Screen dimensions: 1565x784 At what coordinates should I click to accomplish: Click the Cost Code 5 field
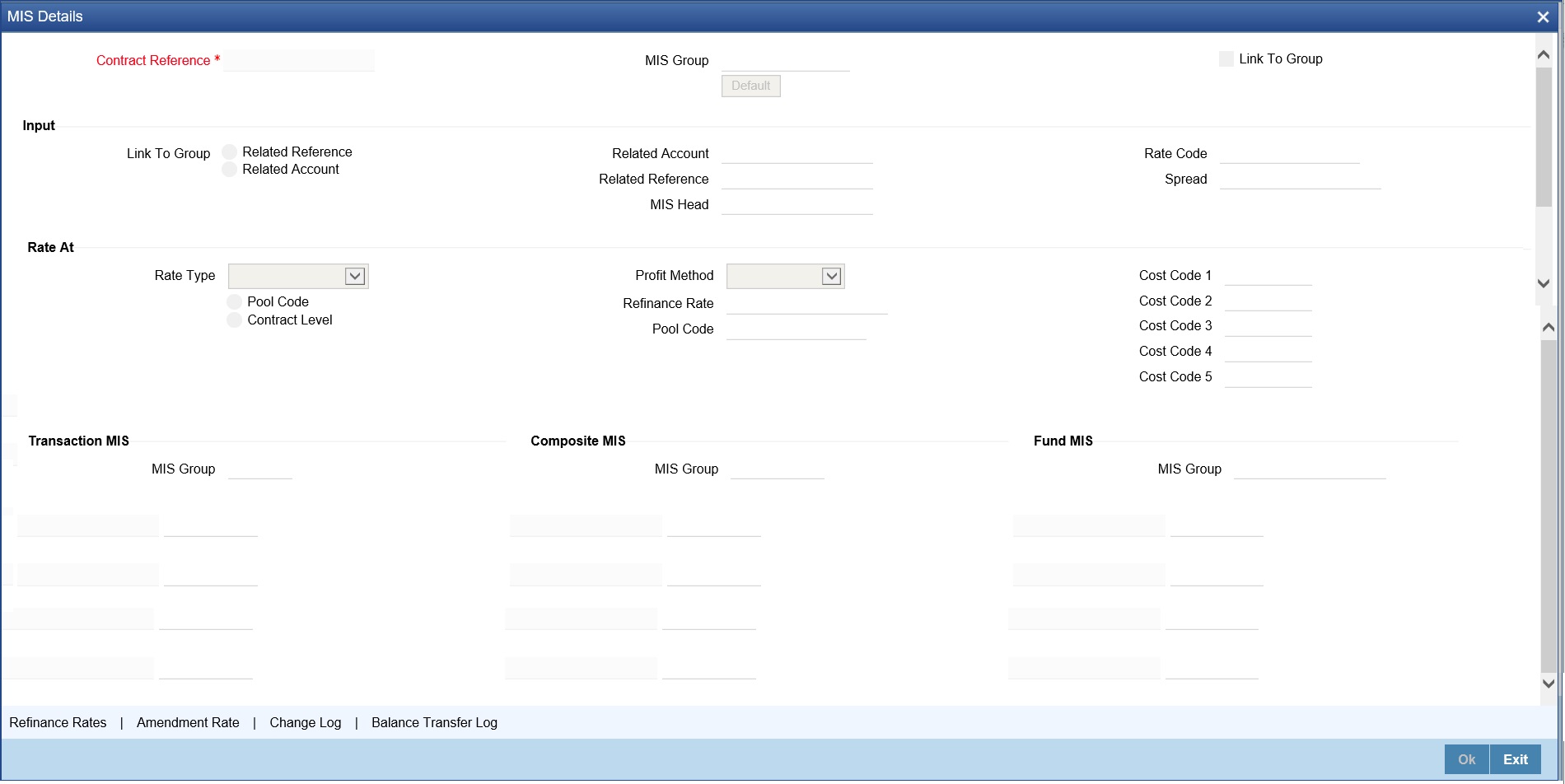coord(1268,377)
